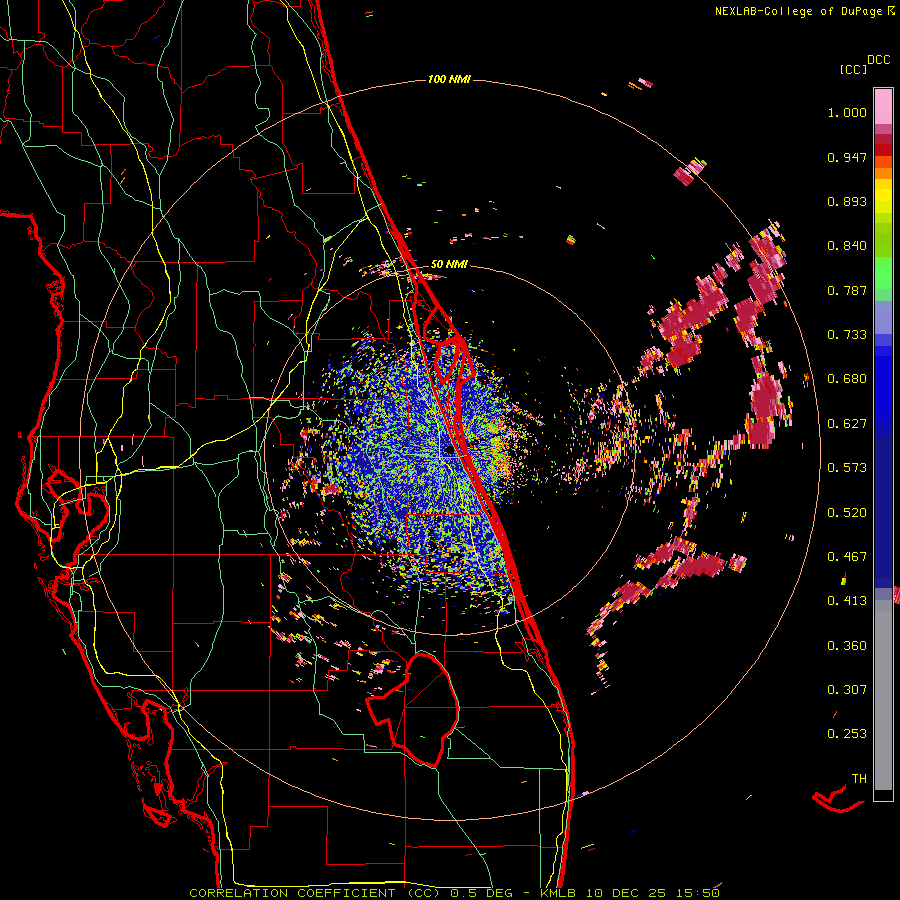This screenshot has height=900, width=900.
Task: Click the 15:50 timestamp in caption
Action: pos(696,893)
